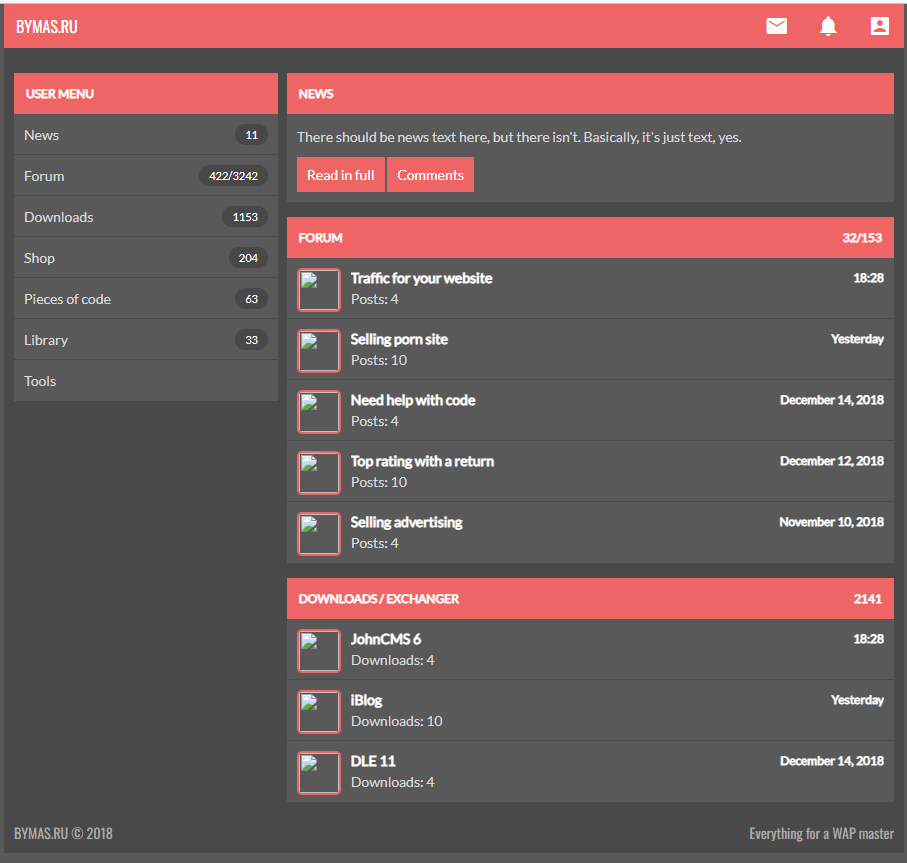Click avatar thumbnail for Traffic for your website
The height and width of the screenshot is (863, 907).
pyautogui.click(x=319, y=290)
